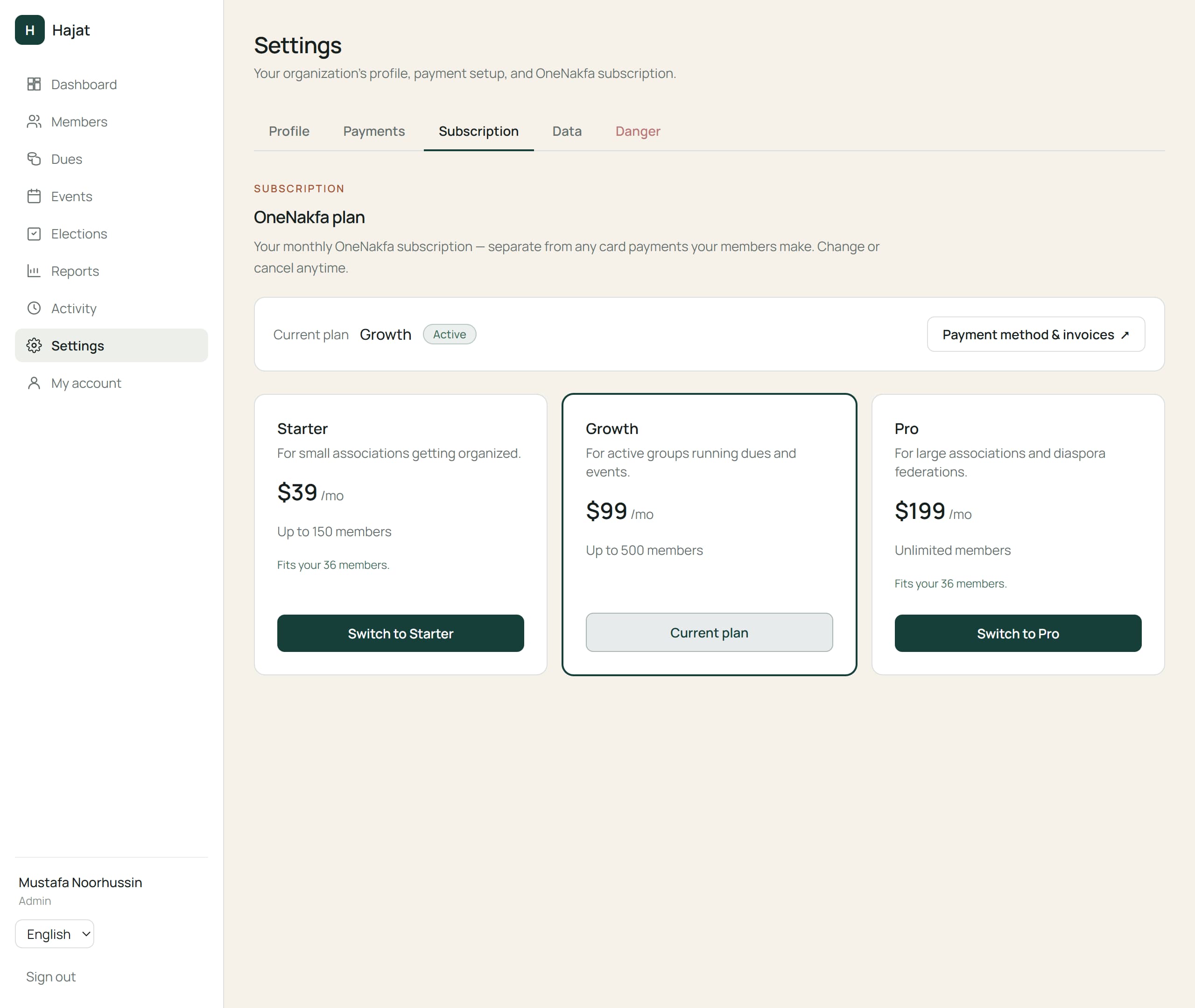Click the Dues coins icon
Image resolution: width=1195 pixels, height=1008 pixels.
coord(34,159)
